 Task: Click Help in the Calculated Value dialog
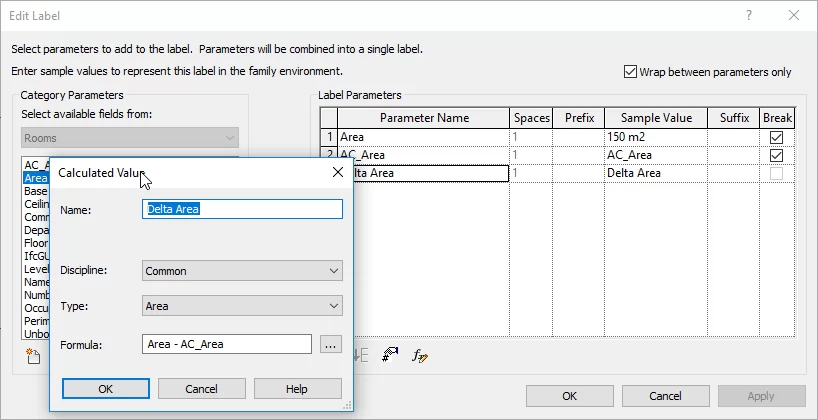pyautogui.click(x=297, y=388)
